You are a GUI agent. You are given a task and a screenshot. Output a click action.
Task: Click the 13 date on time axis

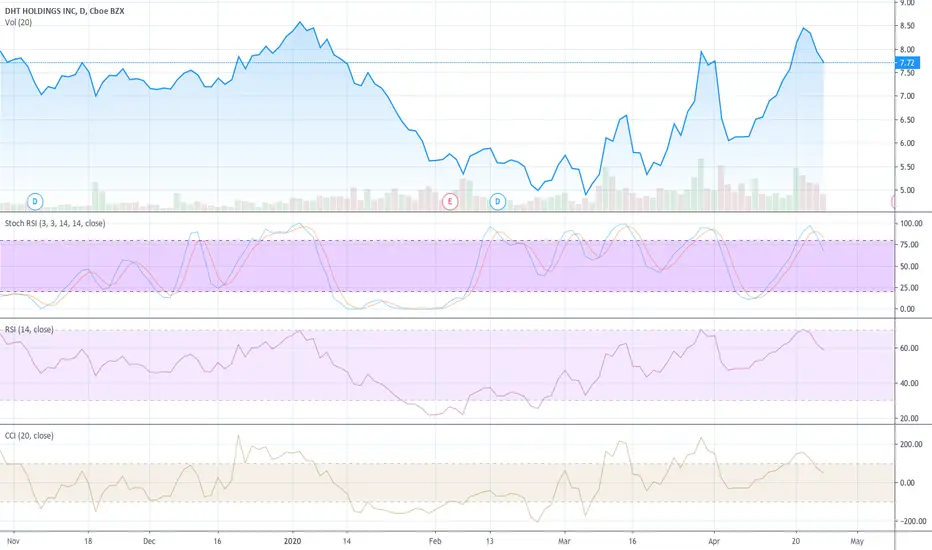coord(490,541)
